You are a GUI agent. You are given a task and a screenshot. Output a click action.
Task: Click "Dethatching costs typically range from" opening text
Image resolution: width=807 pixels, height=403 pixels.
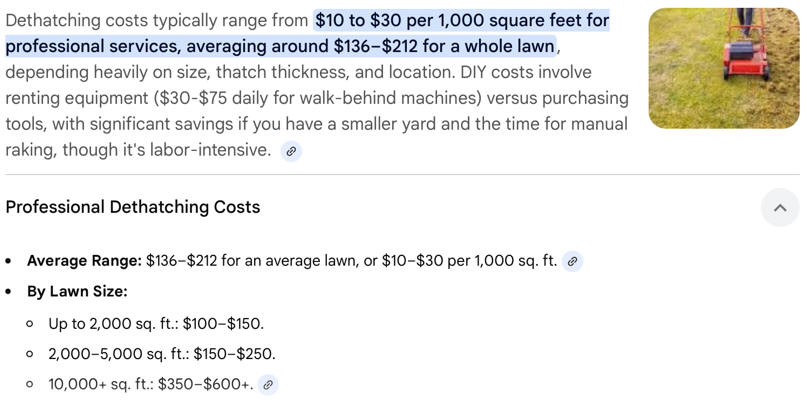pyautogui.click(x=156, y=21)
